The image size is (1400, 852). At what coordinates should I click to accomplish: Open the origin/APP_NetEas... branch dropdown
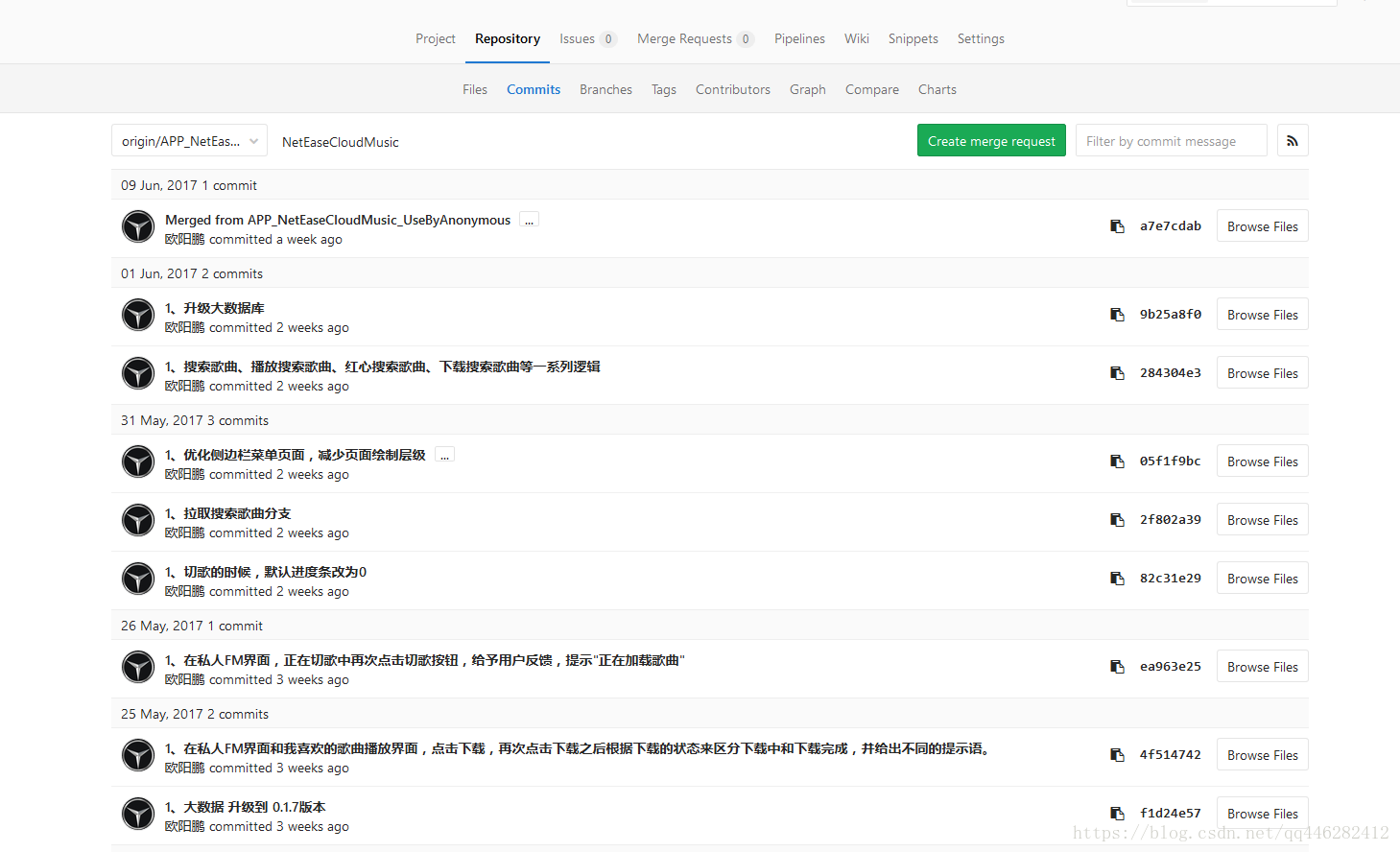pos(189,141)
